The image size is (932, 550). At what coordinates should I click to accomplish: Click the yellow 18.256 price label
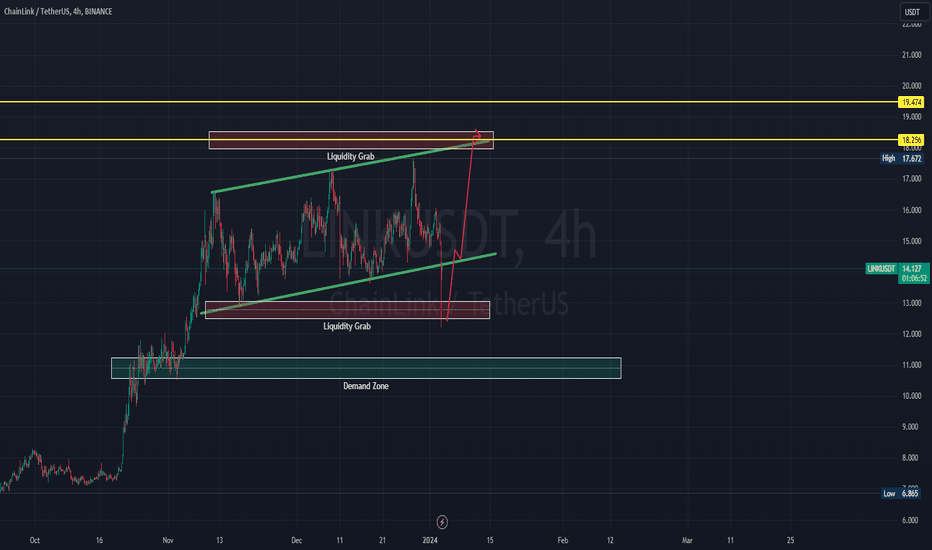911,140
